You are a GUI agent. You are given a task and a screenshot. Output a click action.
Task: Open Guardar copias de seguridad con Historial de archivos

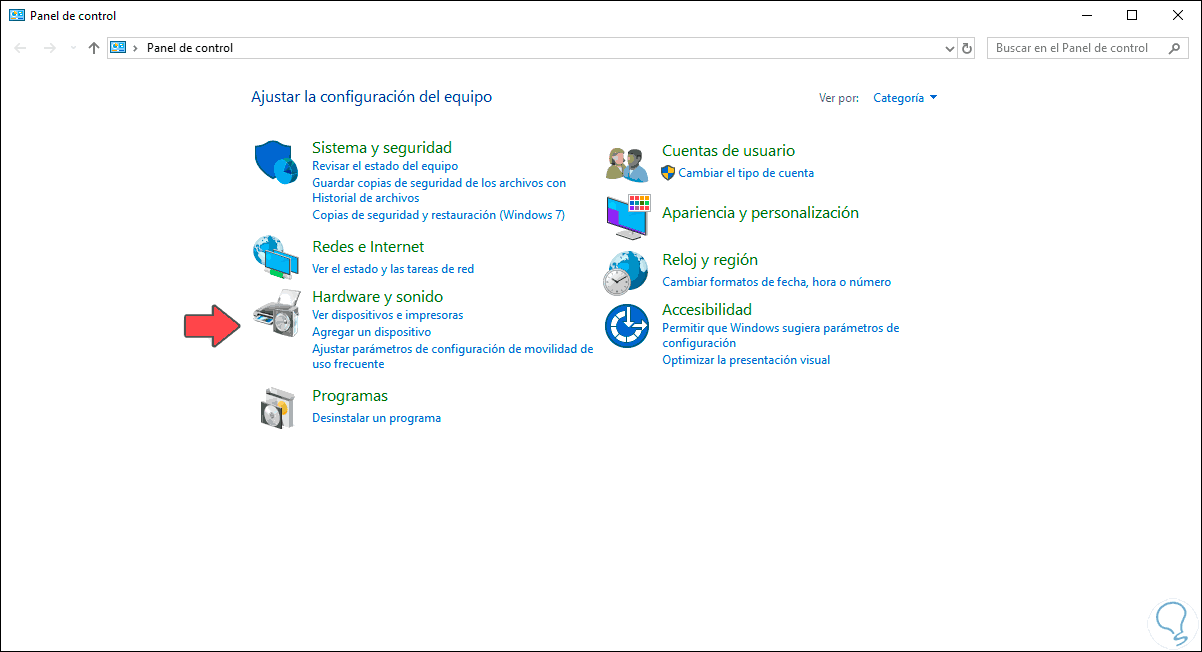click(439, 190)
